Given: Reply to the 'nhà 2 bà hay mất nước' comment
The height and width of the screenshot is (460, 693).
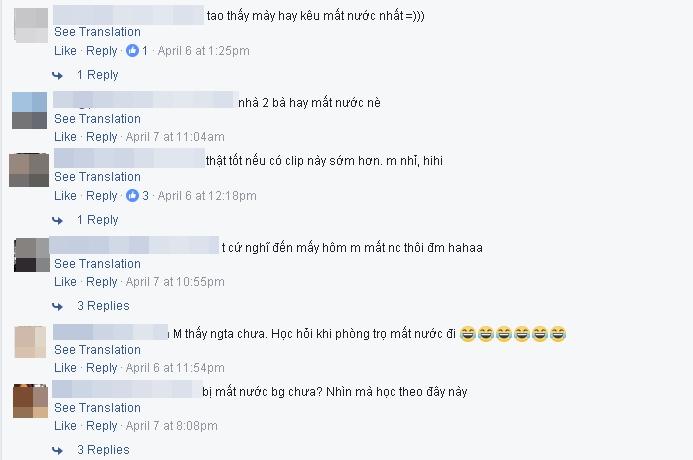Looking at the screenshot, I should click(102, 137).
